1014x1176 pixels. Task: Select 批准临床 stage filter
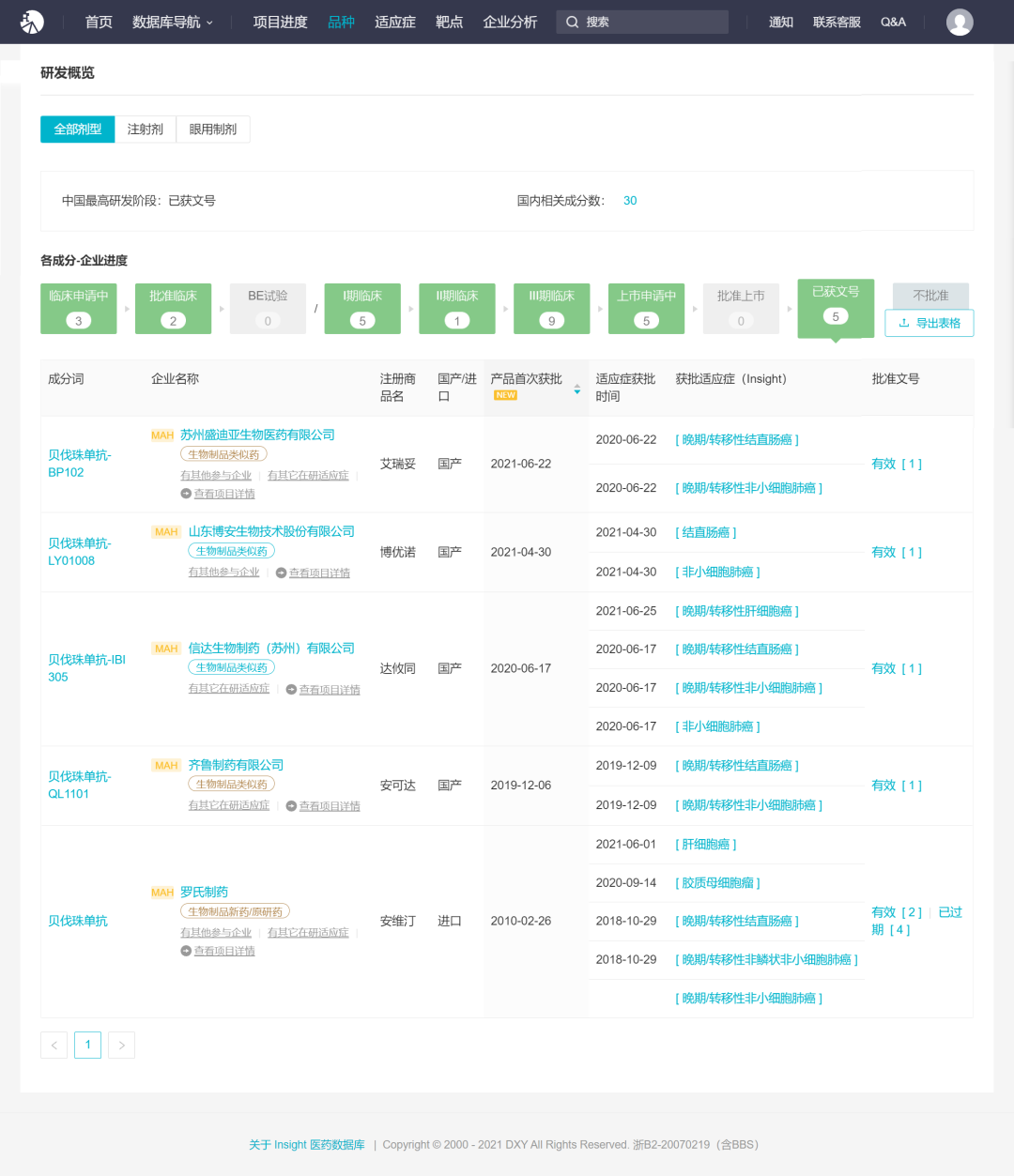(x=173, y=309)
